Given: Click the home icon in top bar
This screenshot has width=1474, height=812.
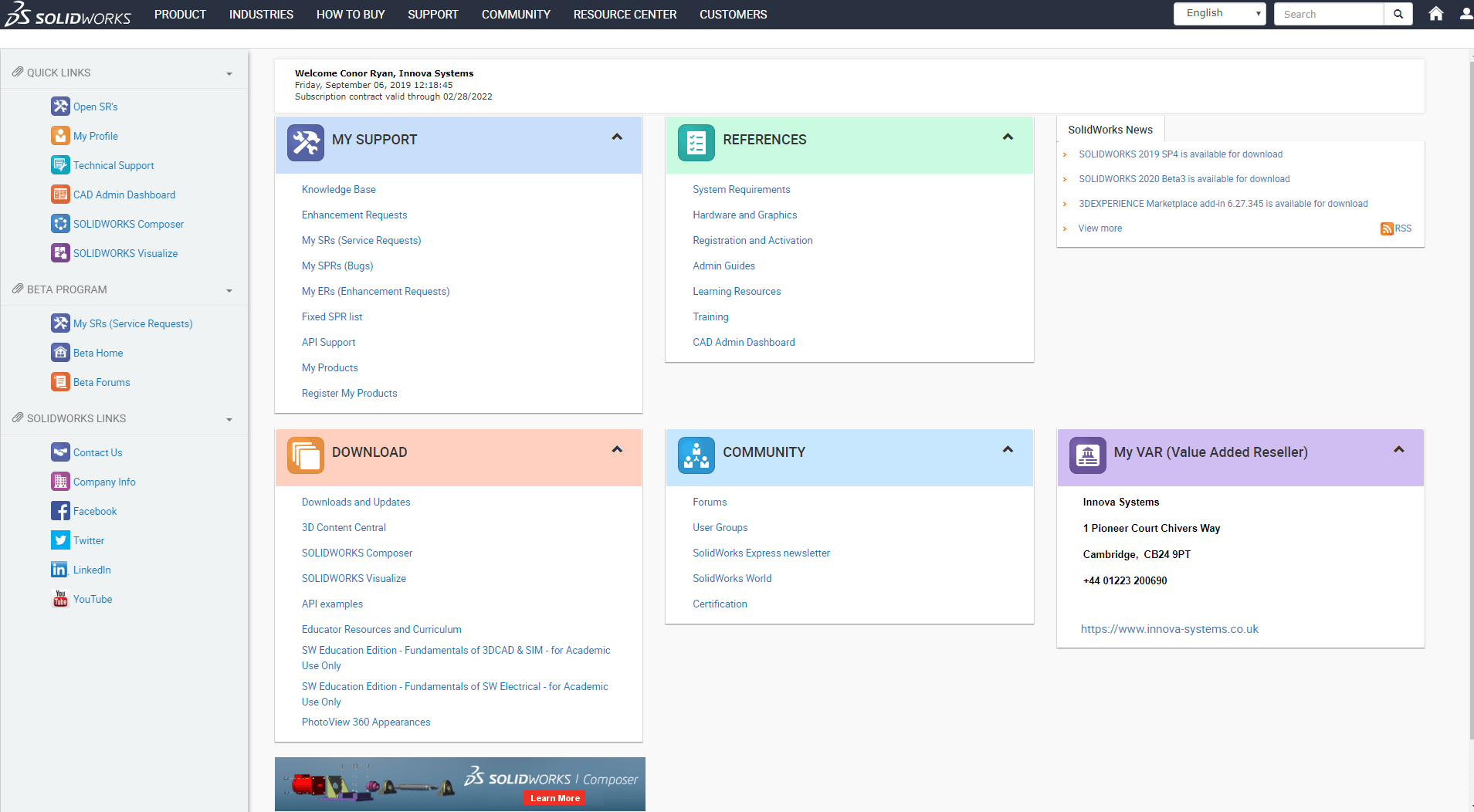Looking at the screenshot, I should coord(1435,14).
